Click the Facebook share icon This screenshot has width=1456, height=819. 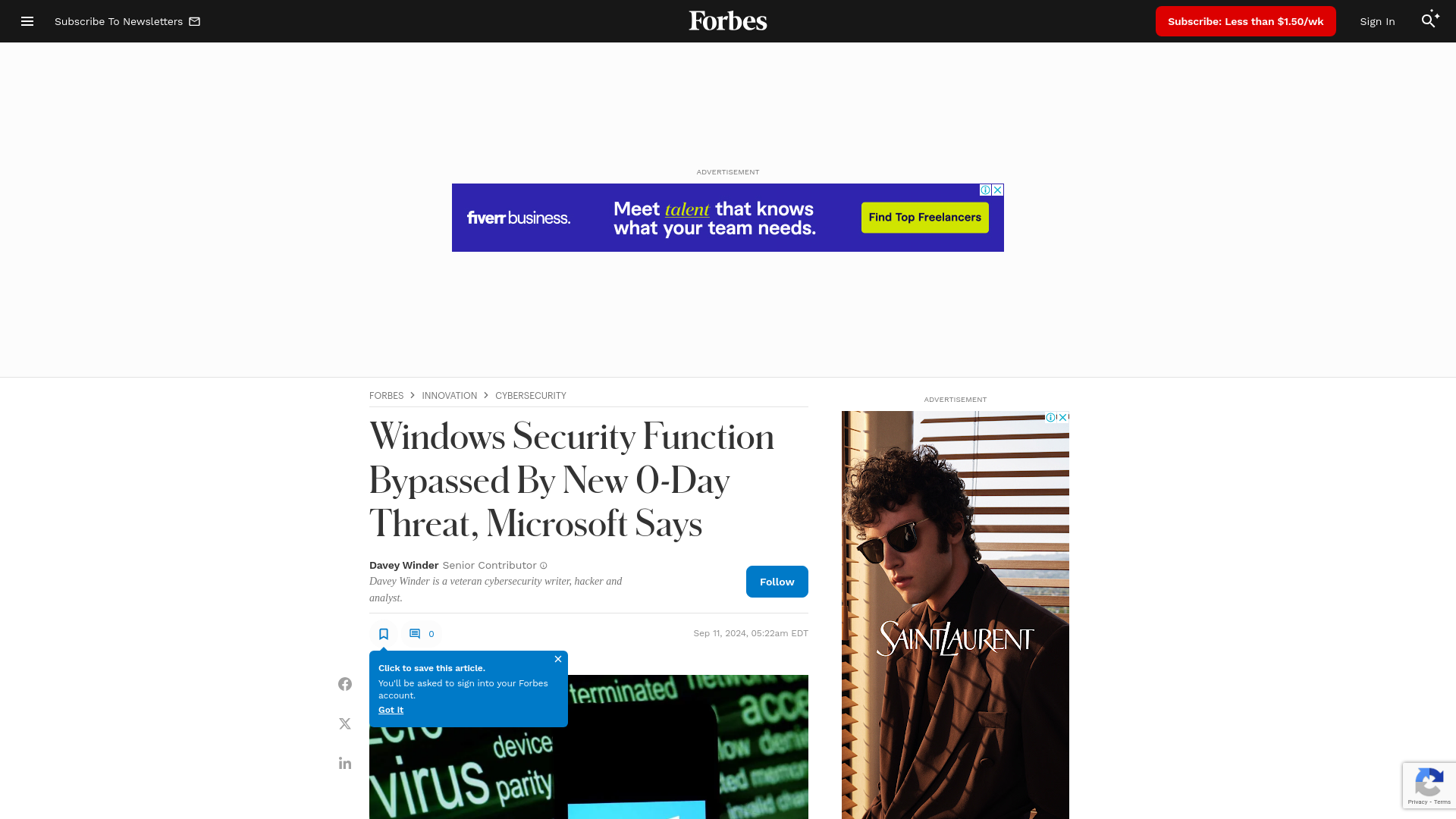[x=345, y=684]
